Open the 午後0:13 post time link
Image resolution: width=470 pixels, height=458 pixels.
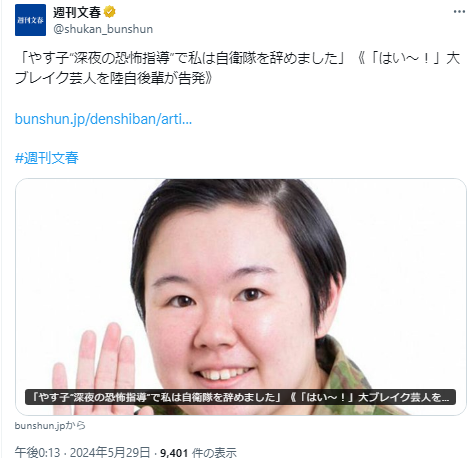click(x=38, y=452)
